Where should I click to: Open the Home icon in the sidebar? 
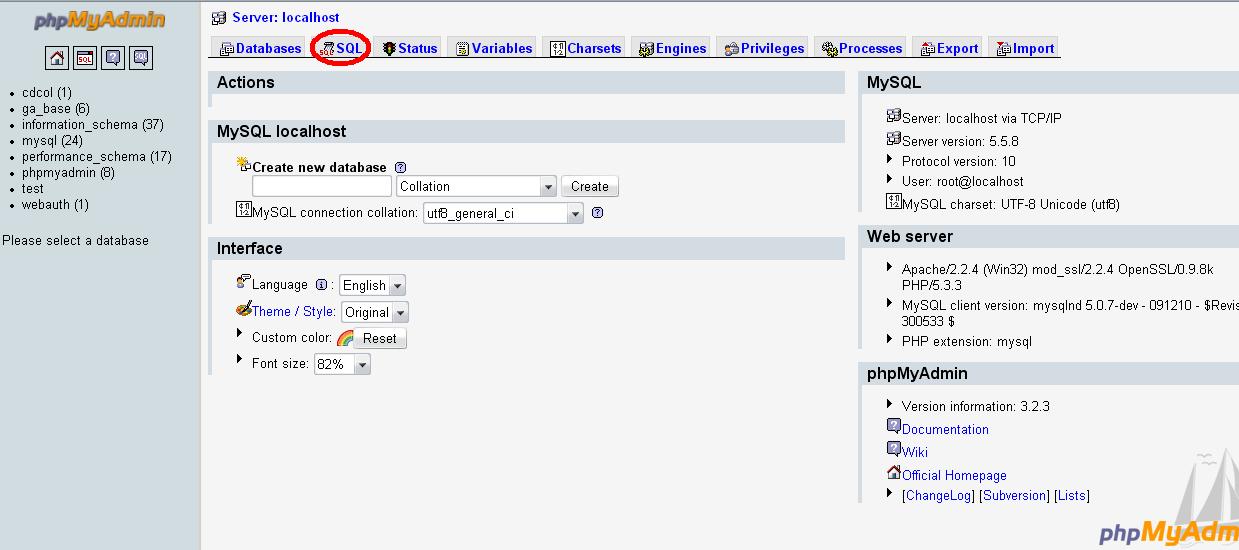pyautogui.click(x=58, y=58)
